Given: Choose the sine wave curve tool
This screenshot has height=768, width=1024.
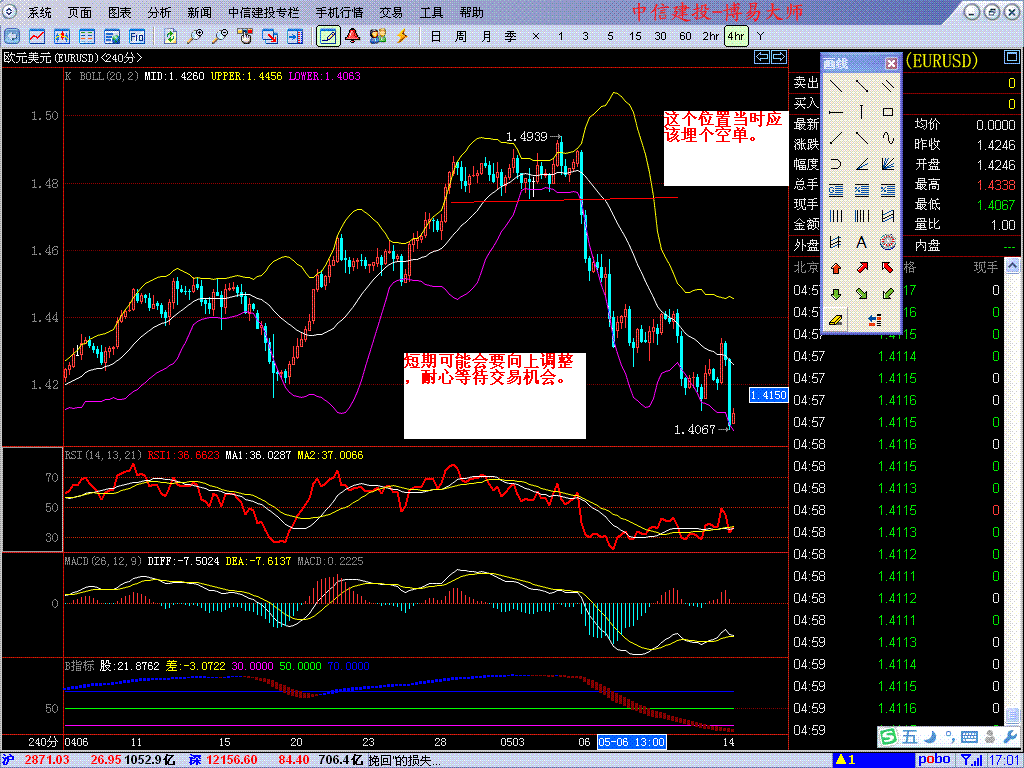Looking at the screenshot, I should pyautogui.click(x=888, y=138).
